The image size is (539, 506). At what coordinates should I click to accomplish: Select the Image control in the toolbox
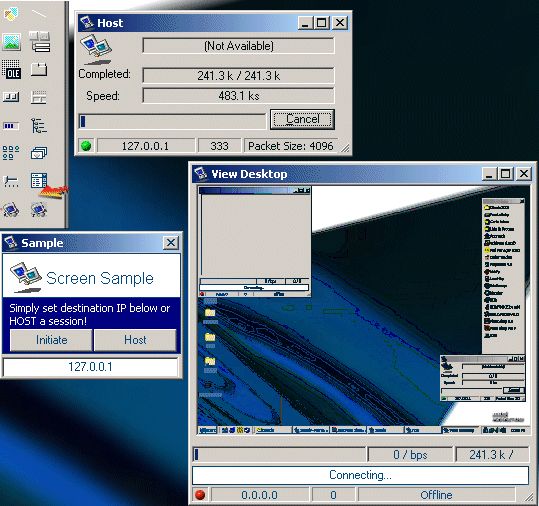(11, 42)
